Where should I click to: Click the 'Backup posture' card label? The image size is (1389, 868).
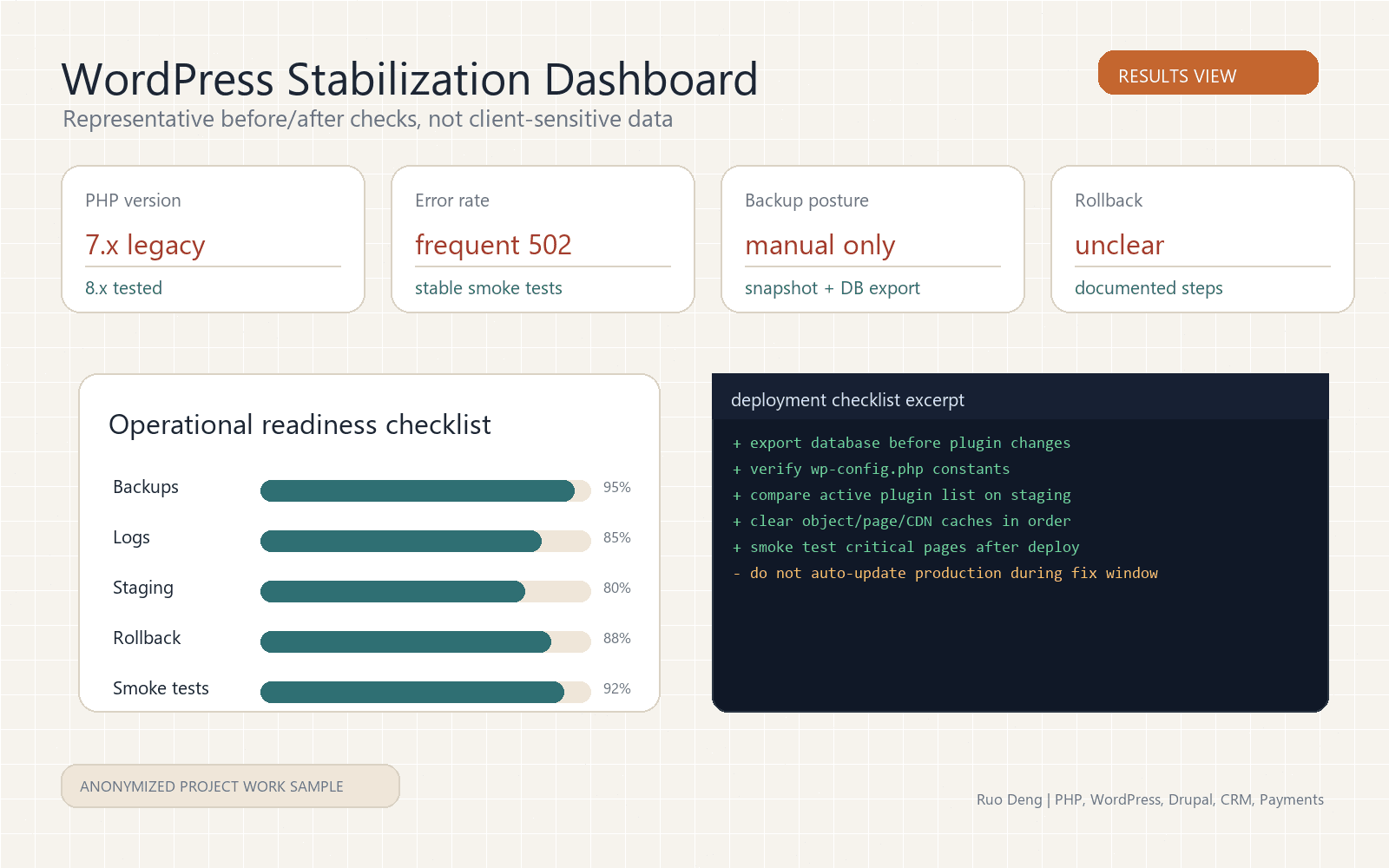click(x=806, y=201)
